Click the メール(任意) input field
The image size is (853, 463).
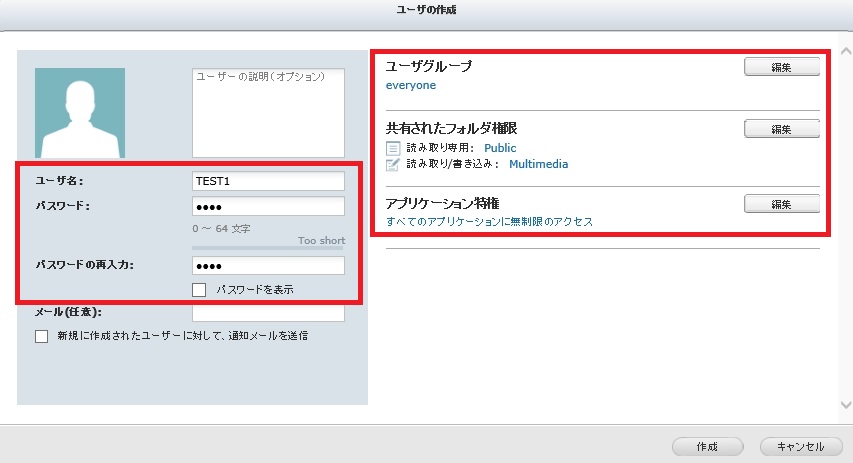coord(268,313)
